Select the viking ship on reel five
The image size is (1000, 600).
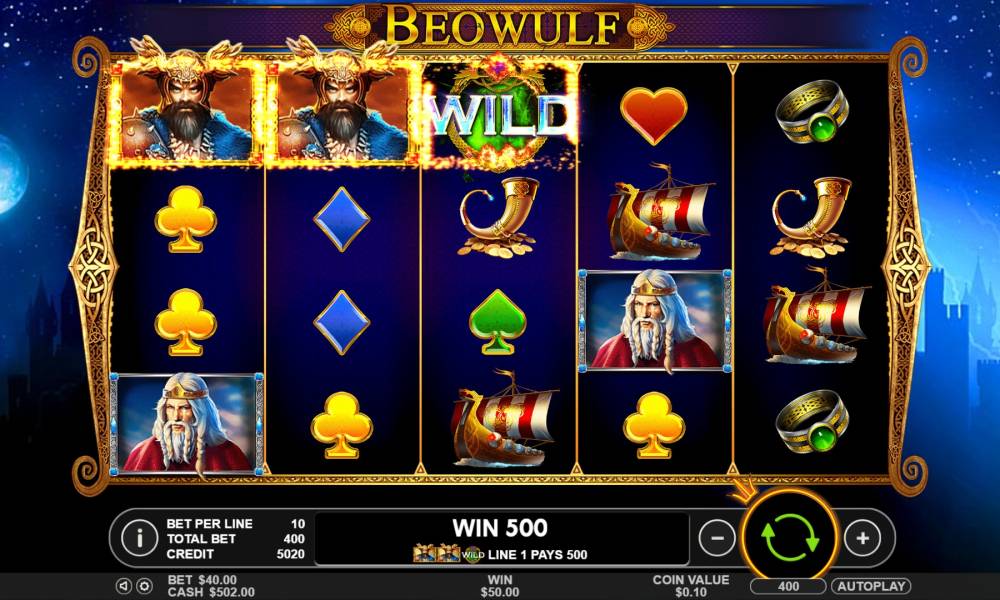816,317
